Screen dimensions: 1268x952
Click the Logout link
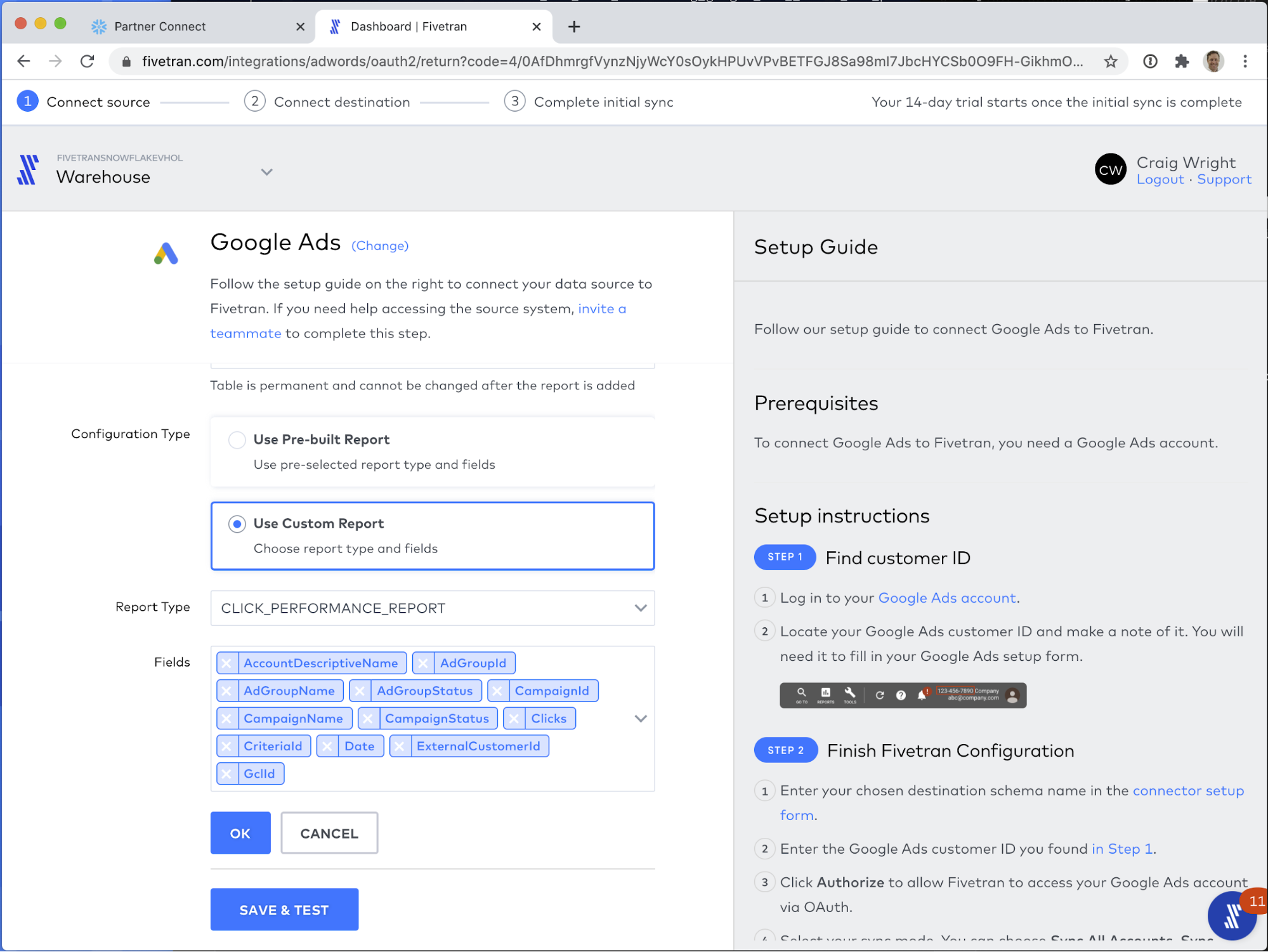point(1160,179)
